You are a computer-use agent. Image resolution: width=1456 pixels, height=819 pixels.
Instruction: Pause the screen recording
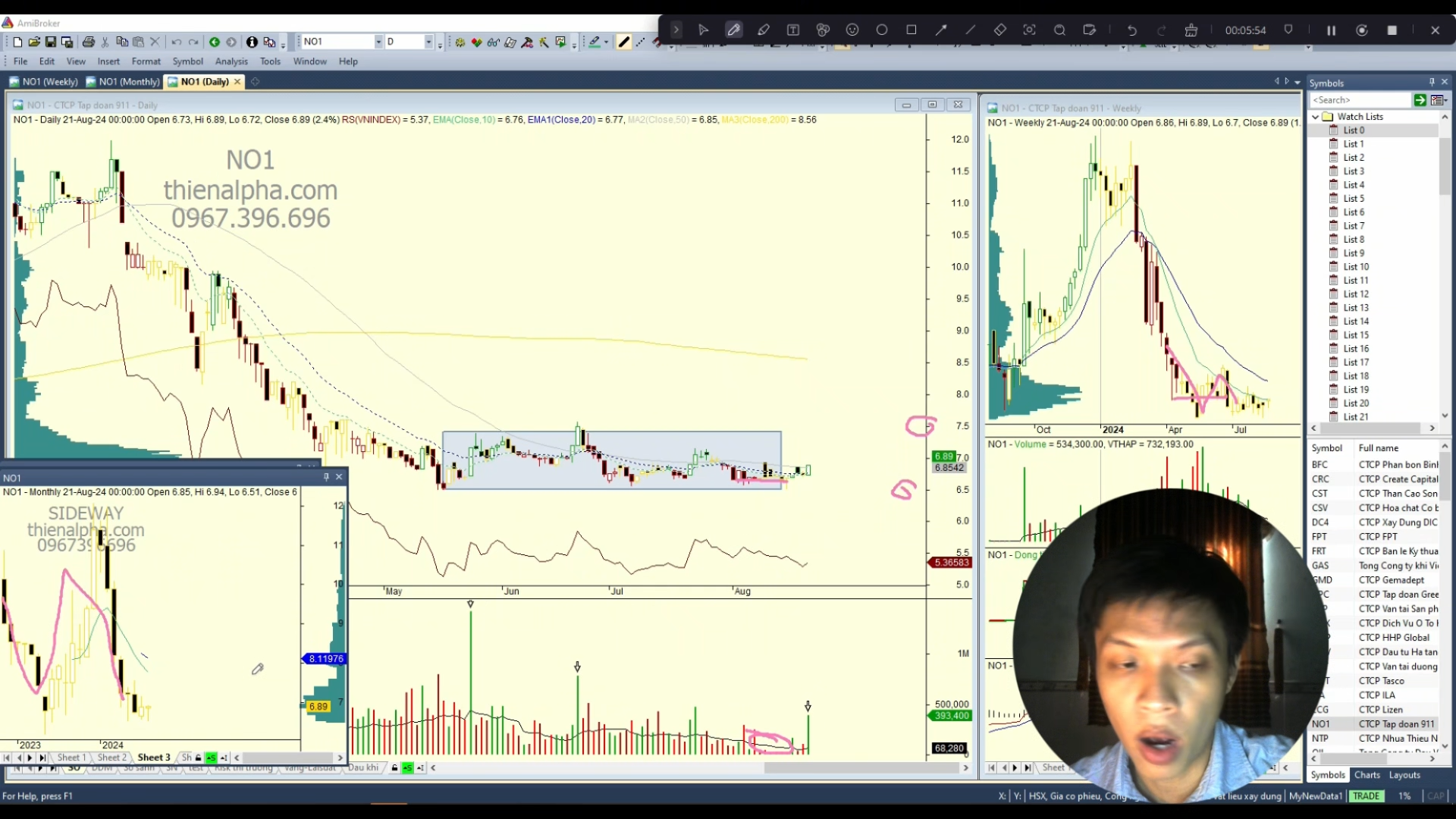[x=1331, y=30]
